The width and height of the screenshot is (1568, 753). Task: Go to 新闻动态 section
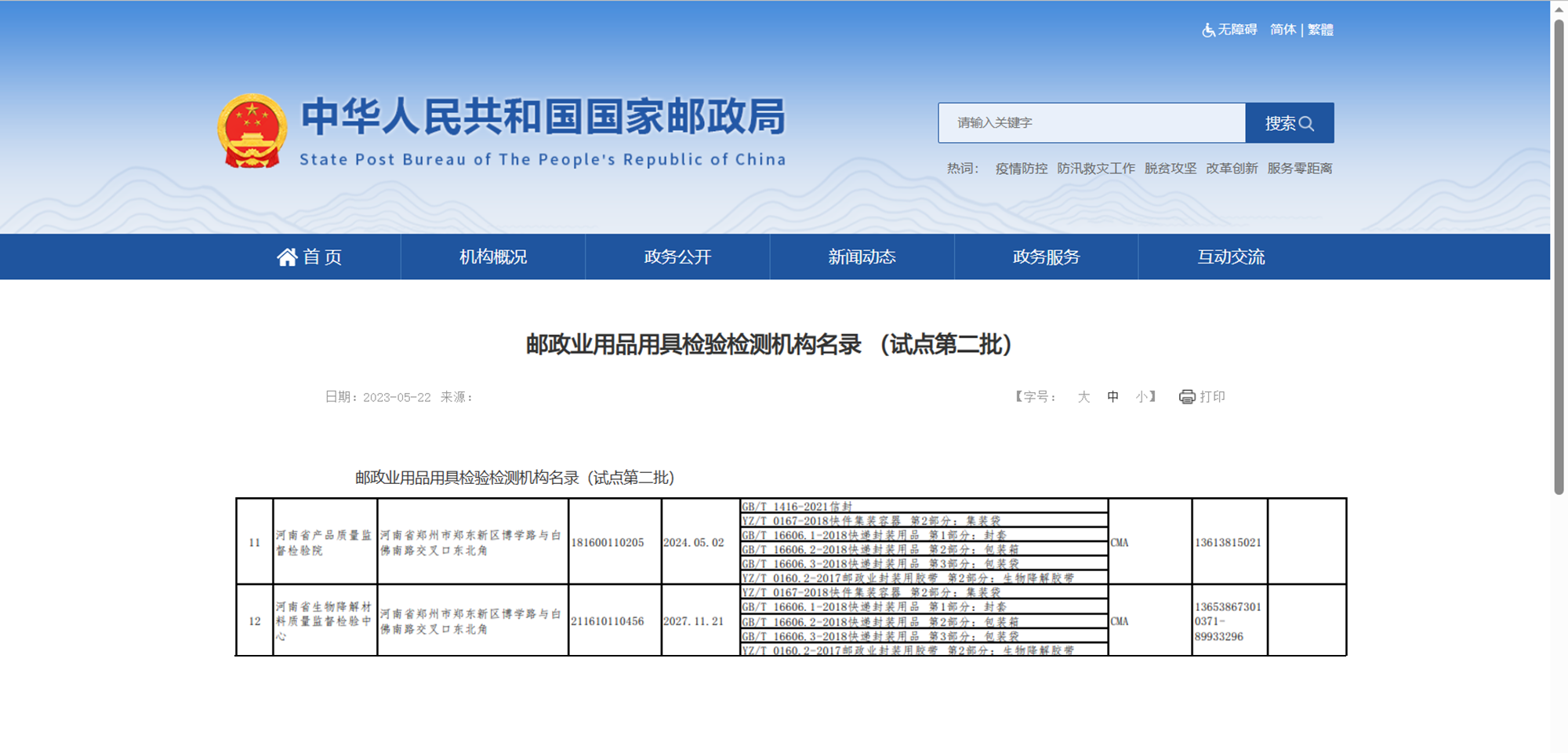pos(862,257)
